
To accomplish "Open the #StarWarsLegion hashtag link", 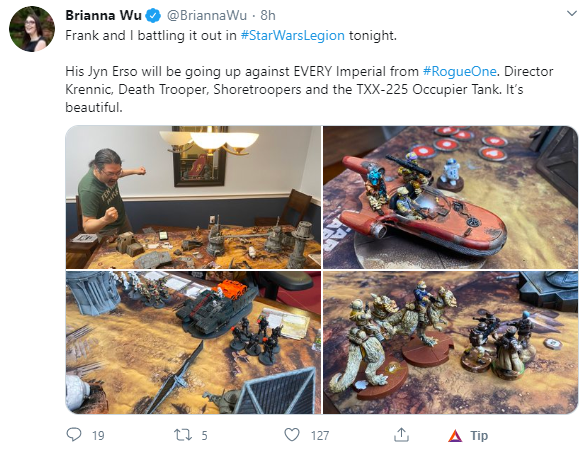I will (292, 36).
